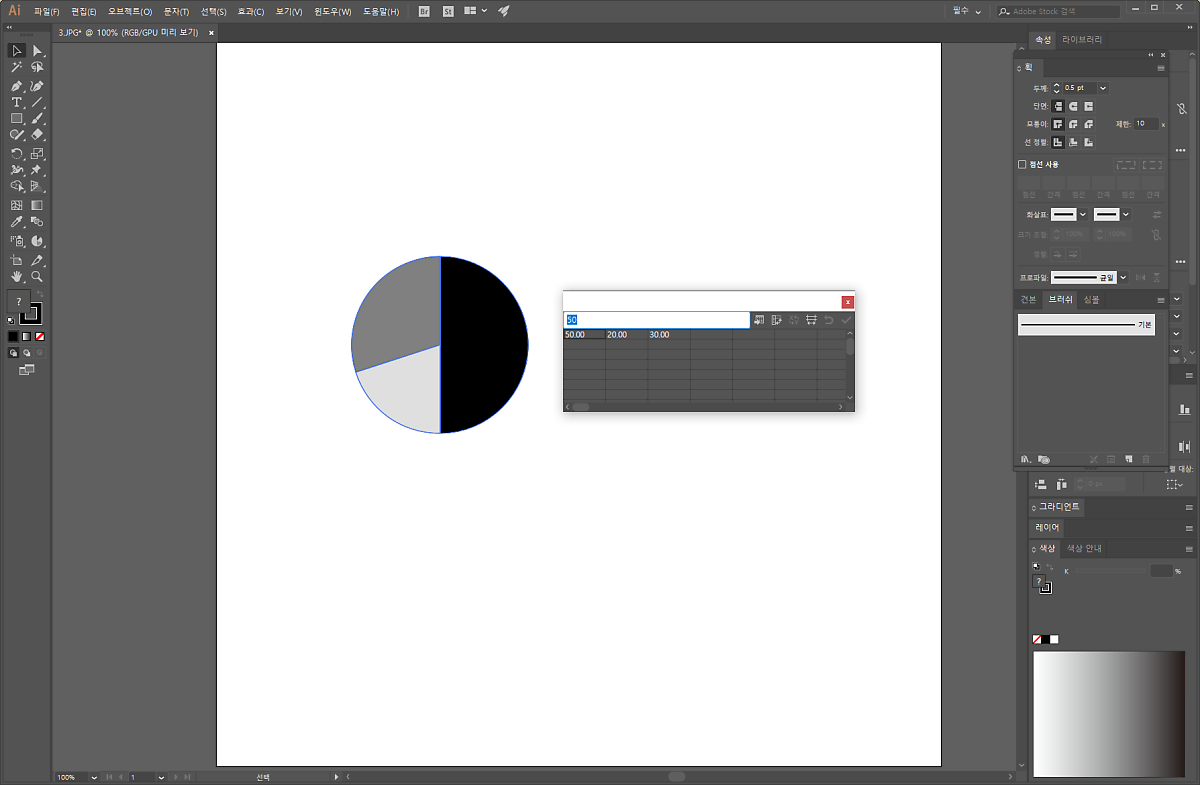The height and width of the screenshot is (785, 1200).
Task: Open the 효과(C) menu
Action: (x=250, y=11)
